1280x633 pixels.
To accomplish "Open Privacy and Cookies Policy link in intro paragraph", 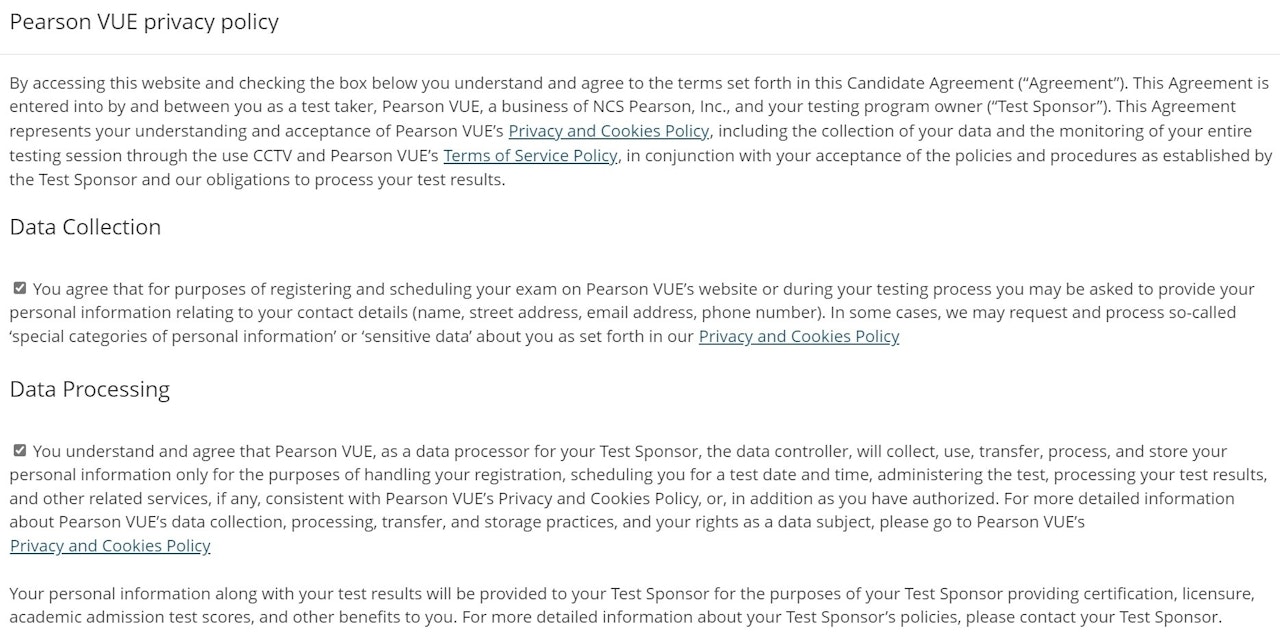I will click(x=608, y=131).
